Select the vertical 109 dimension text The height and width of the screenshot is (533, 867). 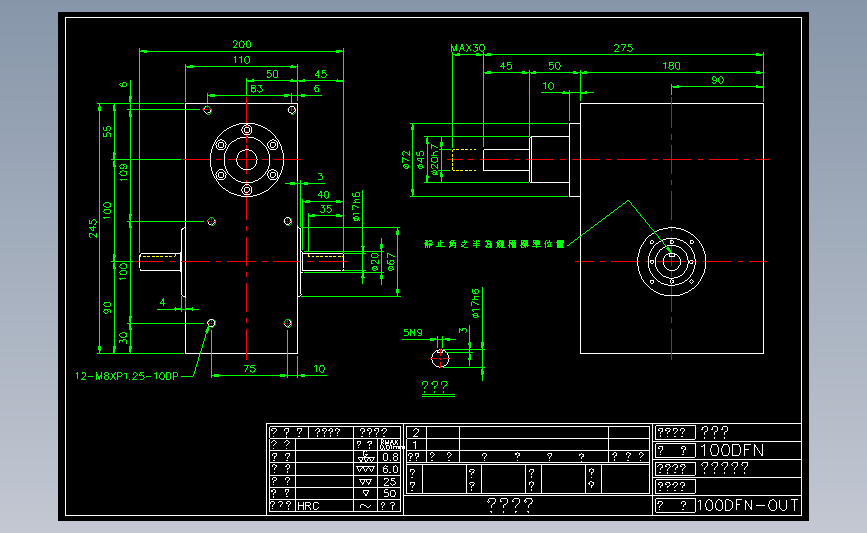click(x=123, y=172)
